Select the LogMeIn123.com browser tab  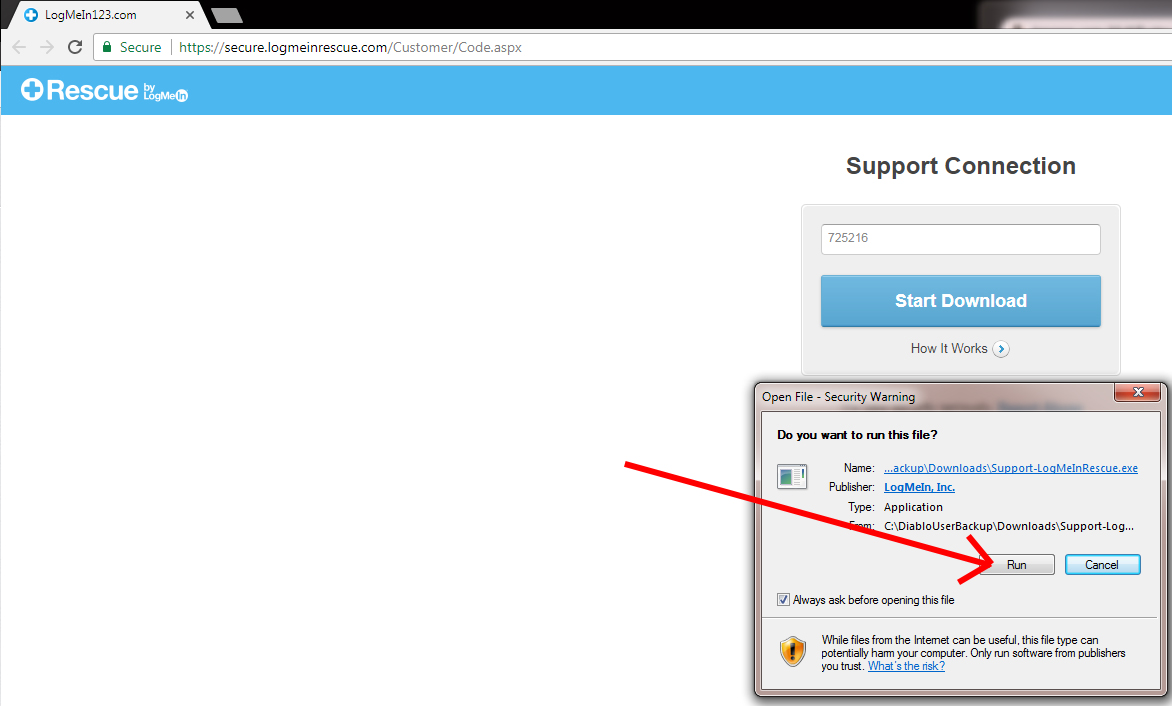[x=91, y=15]
